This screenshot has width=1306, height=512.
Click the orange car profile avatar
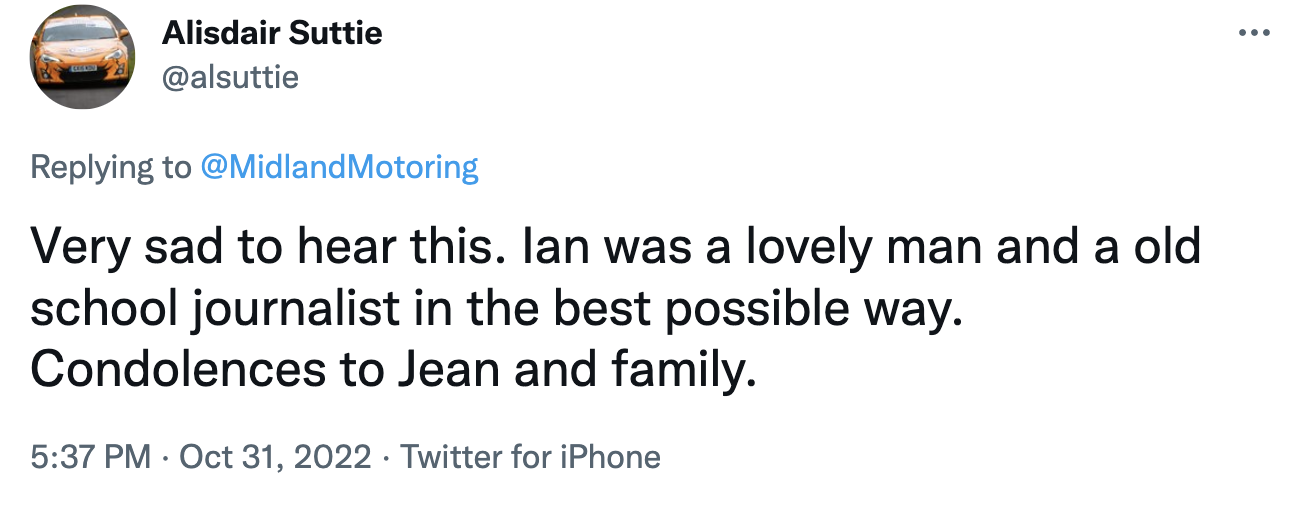82,56
